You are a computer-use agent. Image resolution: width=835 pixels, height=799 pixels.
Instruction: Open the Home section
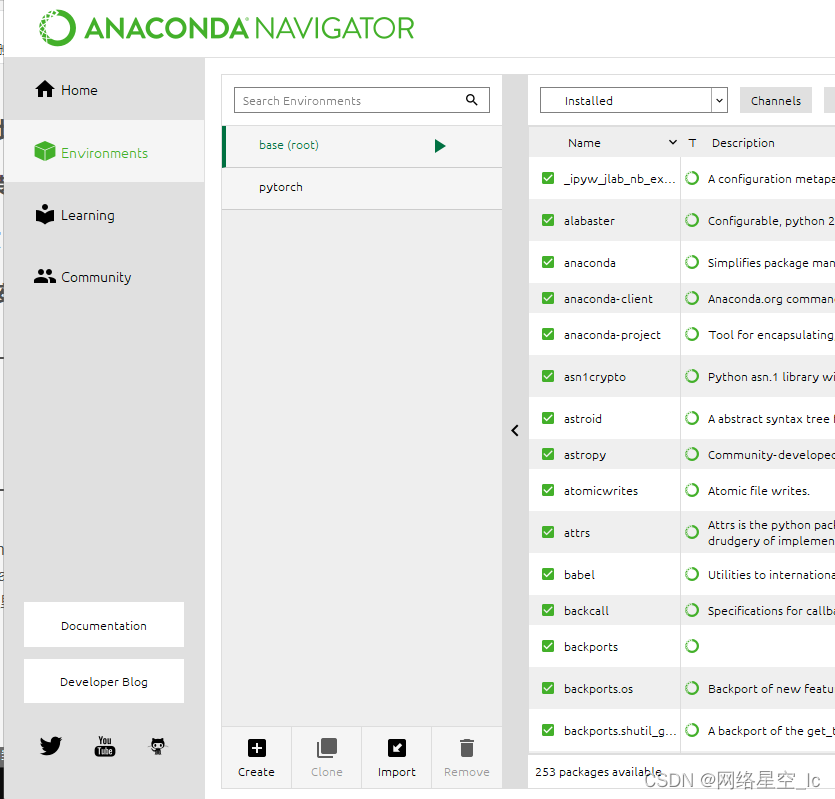pos(104,89)
